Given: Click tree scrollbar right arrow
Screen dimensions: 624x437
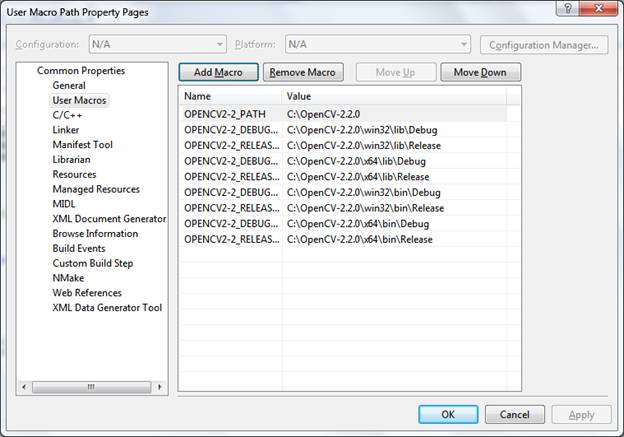Looking at the screenshot, I should click(160, 386).
